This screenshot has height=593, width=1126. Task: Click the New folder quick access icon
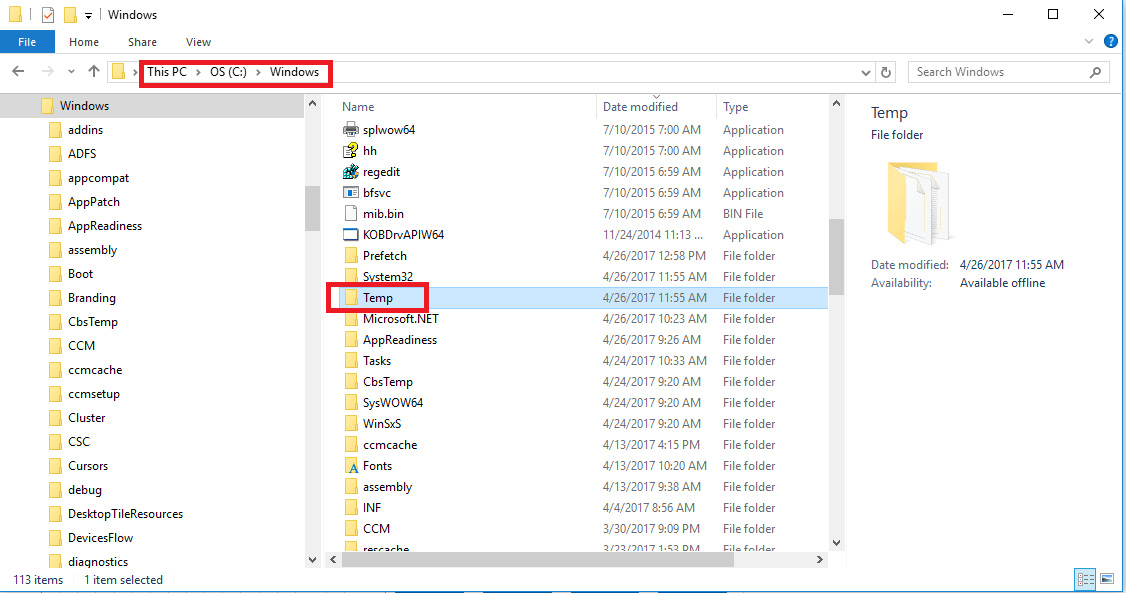coord(70,14)
